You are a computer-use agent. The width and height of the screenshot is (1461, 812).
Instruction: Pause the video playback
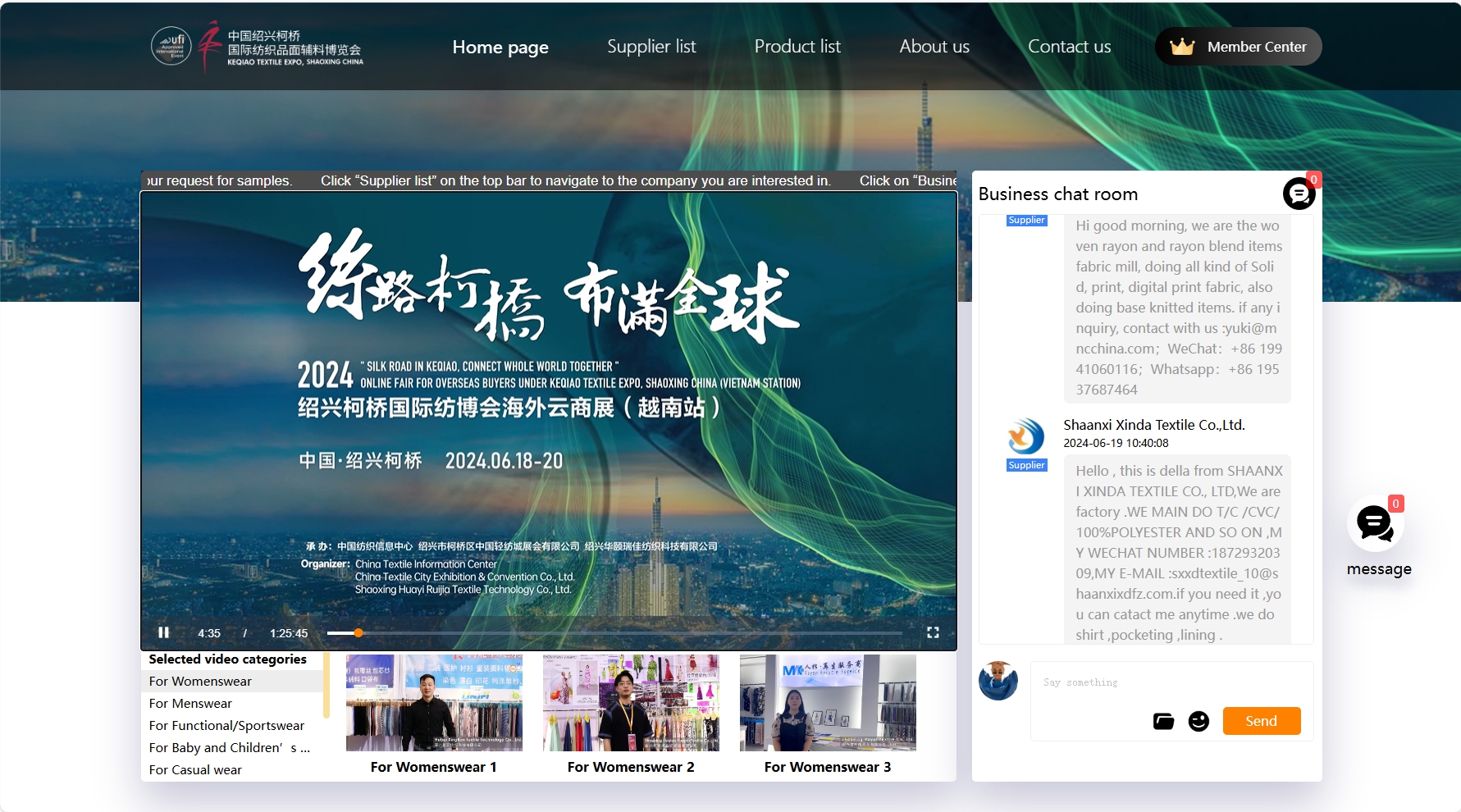[x=163, y=632]
